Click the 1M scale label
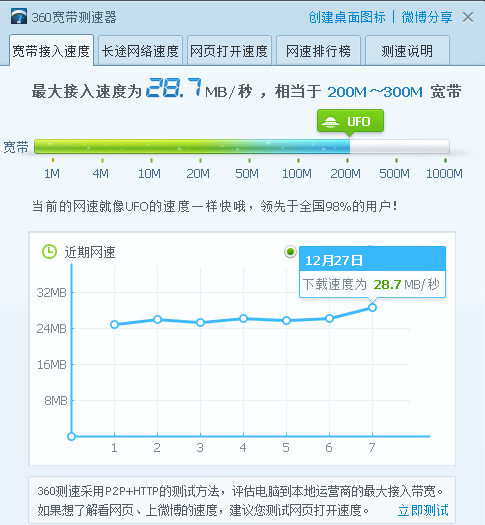The image size is (485, 525). 52,173
